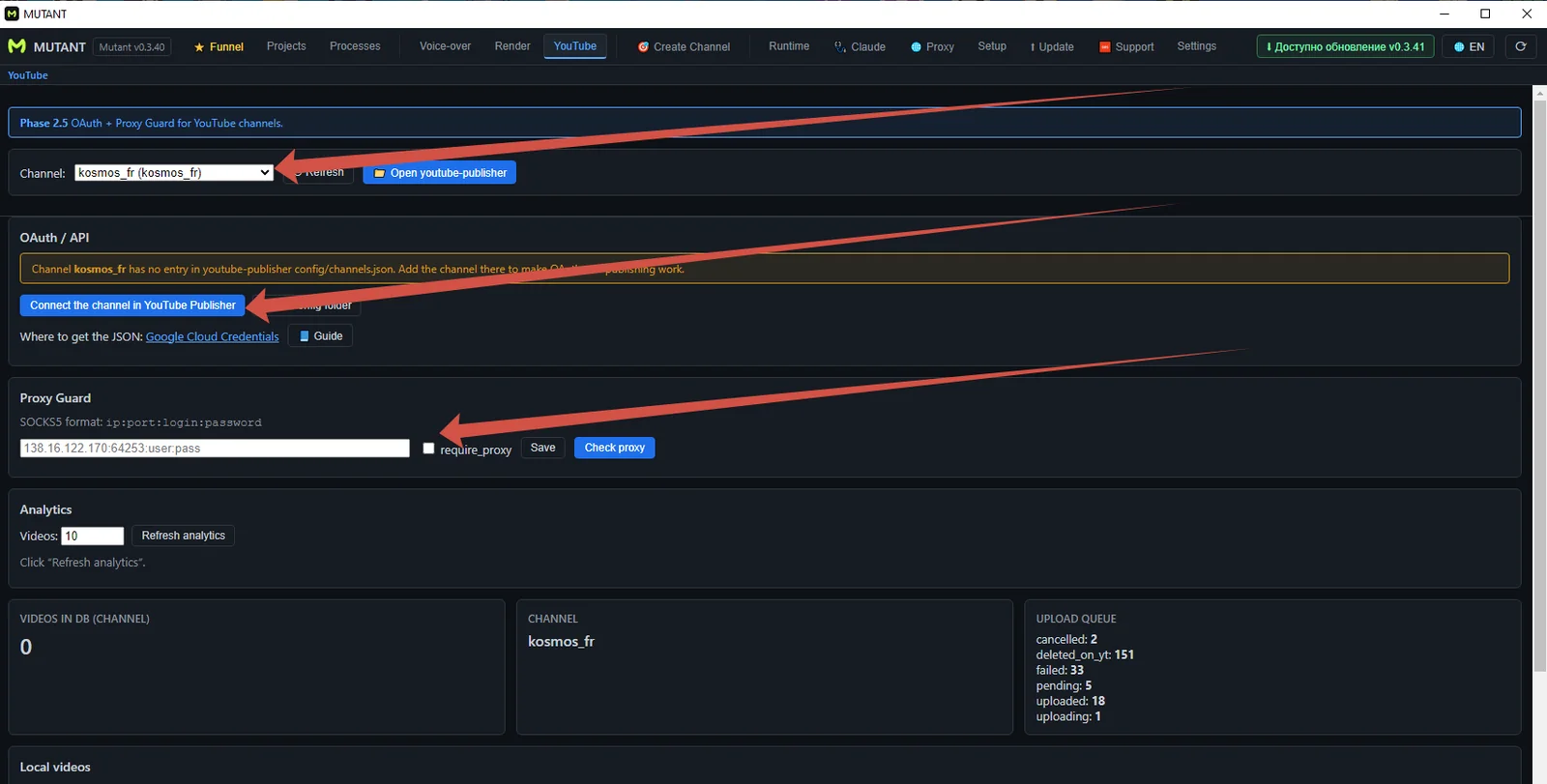Click the "deleted_on_yt: 151" queue entry
Image resolution: width=1547 pixels, height=784 pixels.
1085,655
